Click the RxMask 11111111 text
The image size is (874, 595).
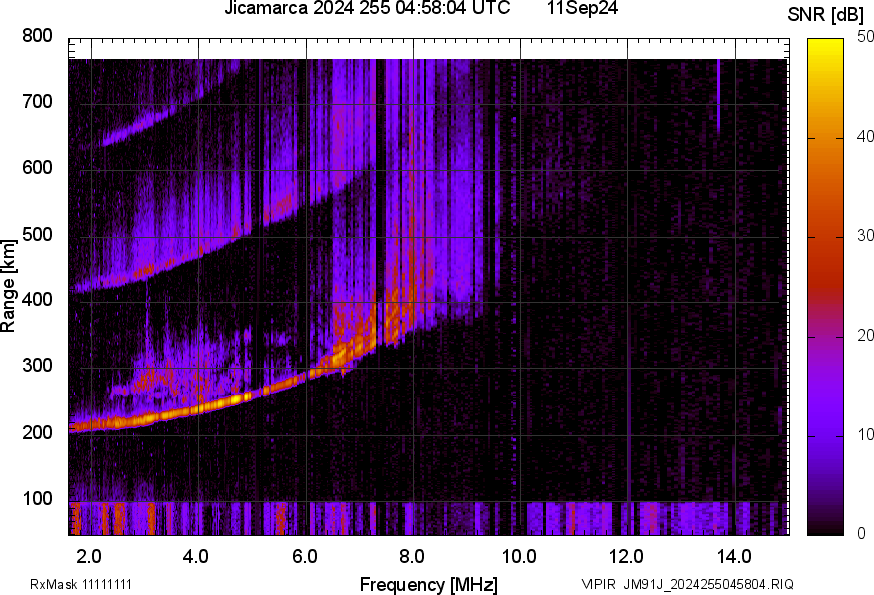81,584
